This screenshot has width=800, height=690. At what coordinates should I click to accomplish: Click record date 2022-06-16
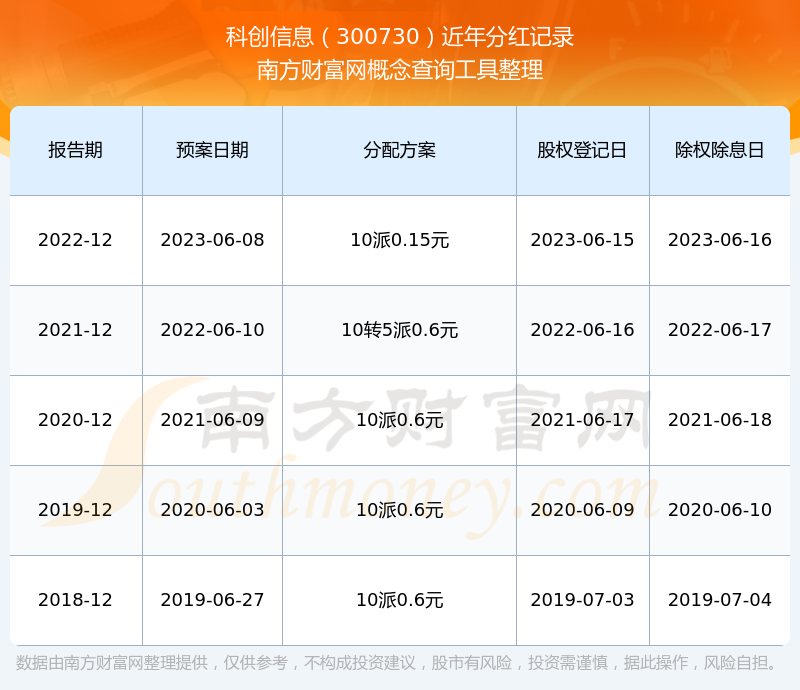(x=582, y=330)
